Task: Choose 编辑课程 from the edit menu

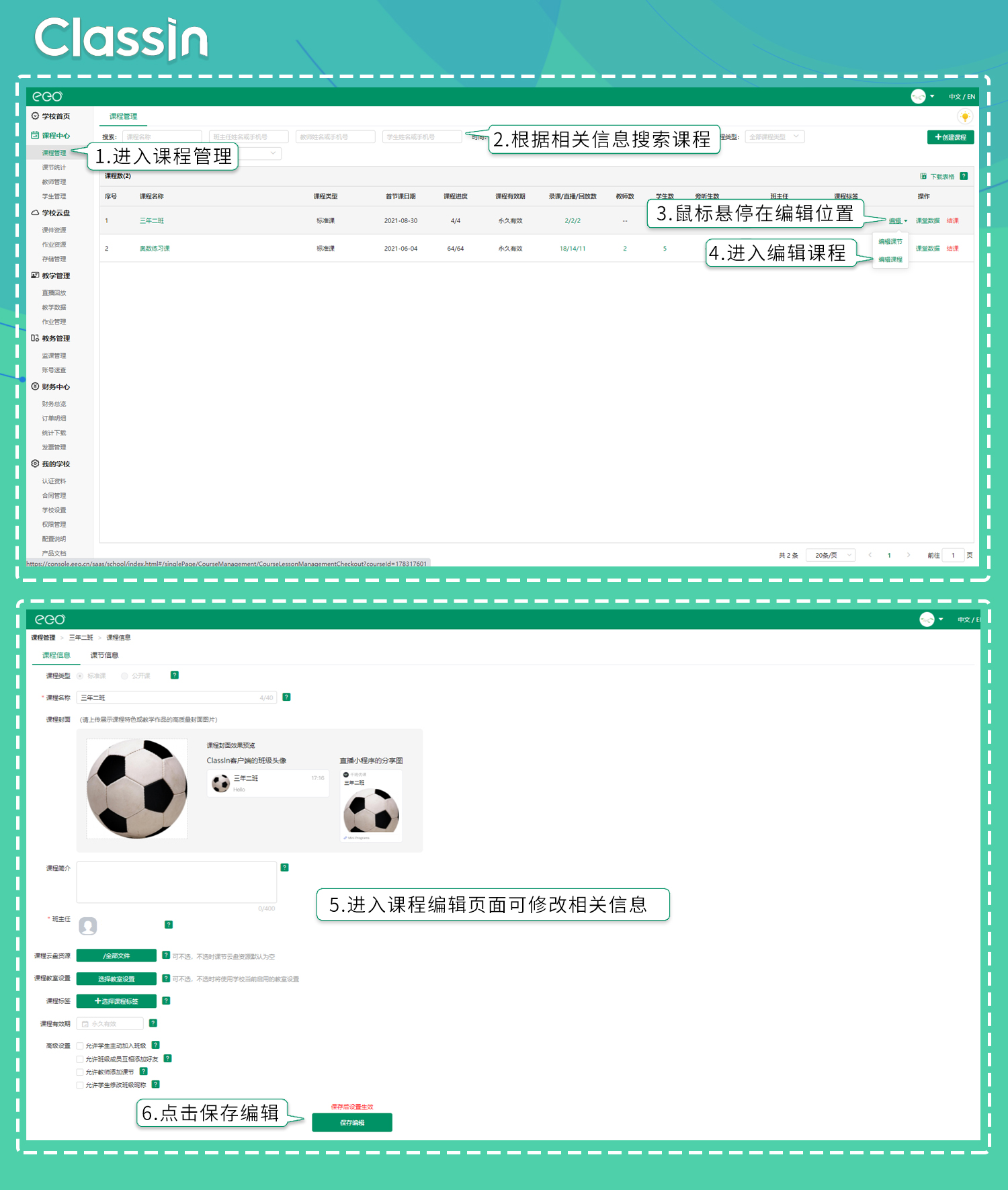Action: click(890, 259)
